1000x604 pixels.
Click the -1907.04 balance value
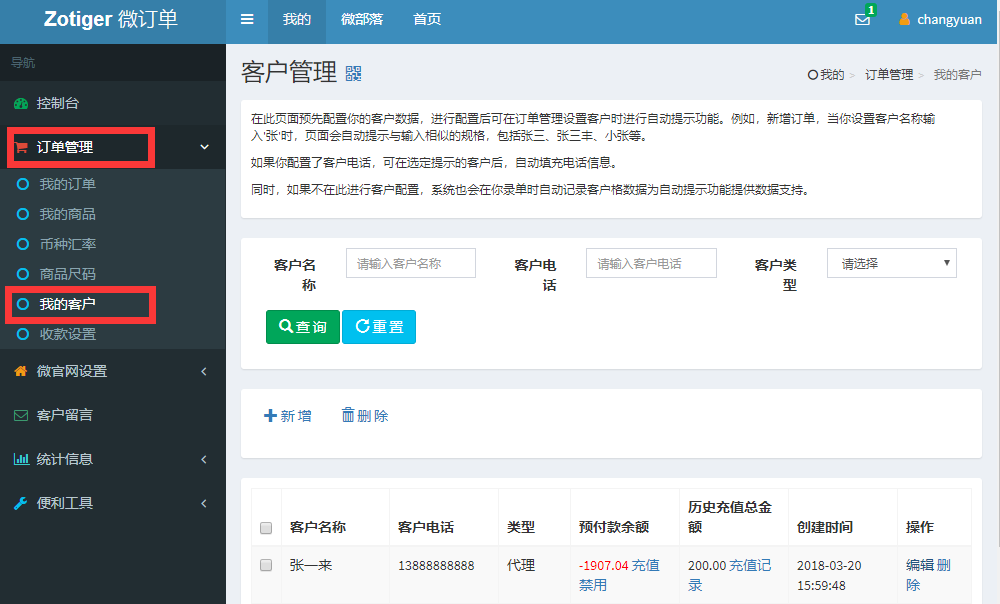603,565
